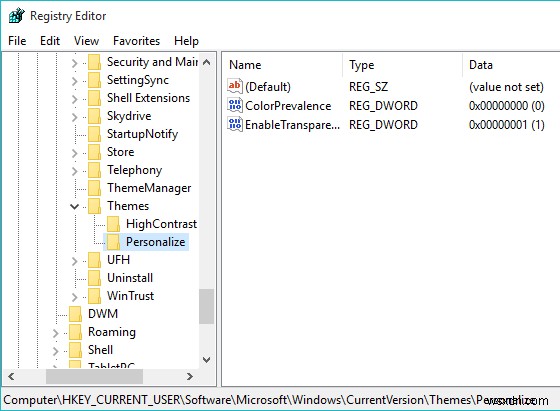The height and width of the screenshot is (411, 560).
Task: Click the "(value not set)" data cell
Action: click(x=506, y=87)
